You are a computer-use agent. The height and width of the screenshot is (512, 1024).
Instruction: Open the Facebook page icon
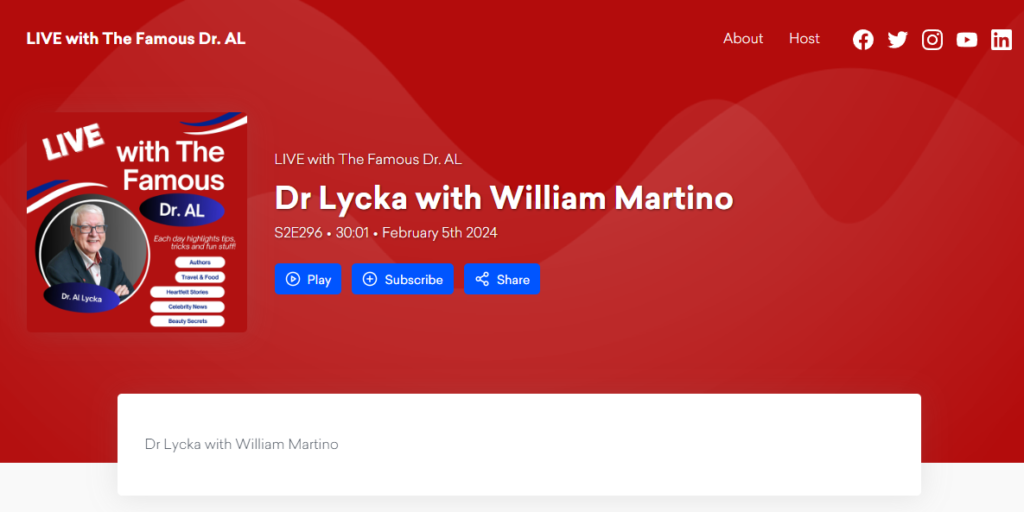point(863,40)
